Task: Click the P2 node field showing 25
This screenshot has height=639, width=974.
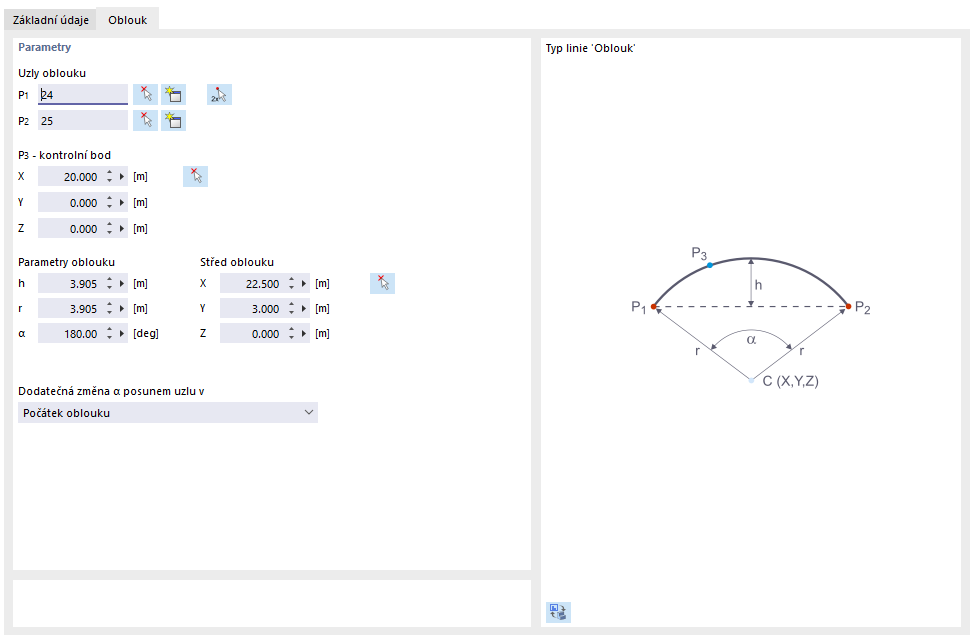Action: [x=83, y=121]
